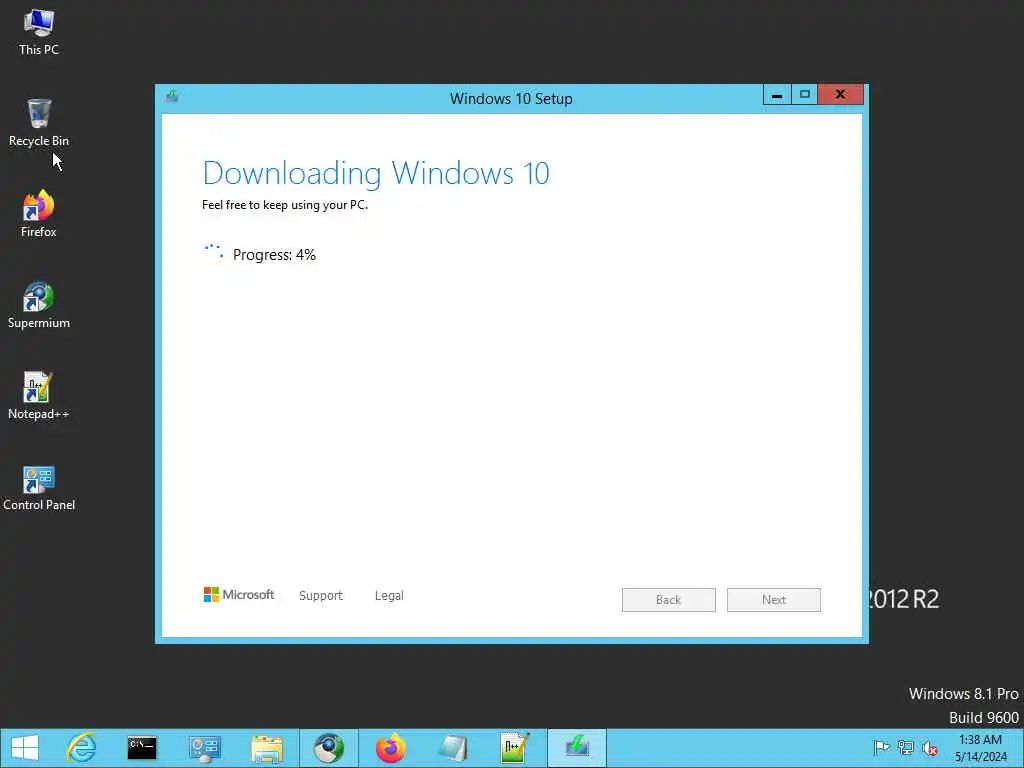Show the clock showing 1:38 AM

[980, 748]
